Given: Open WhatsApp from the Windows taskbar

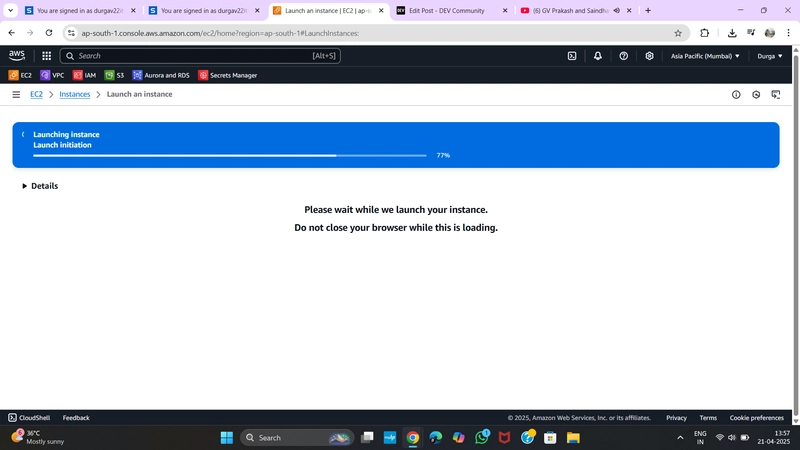Looking at the screenshot, I should coord(482,437).
